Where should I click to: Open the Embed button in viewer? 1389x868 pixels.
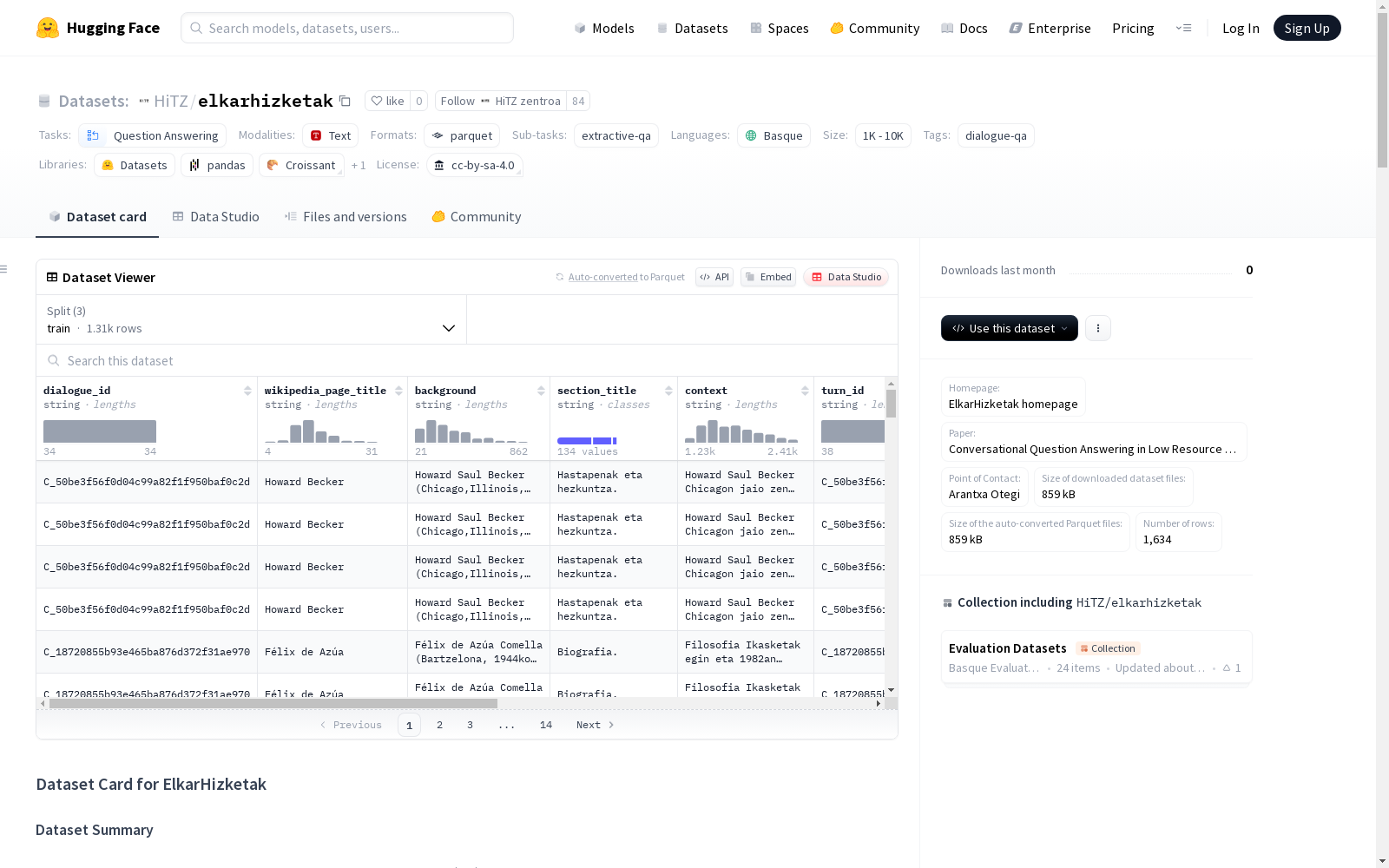(768, 277)
